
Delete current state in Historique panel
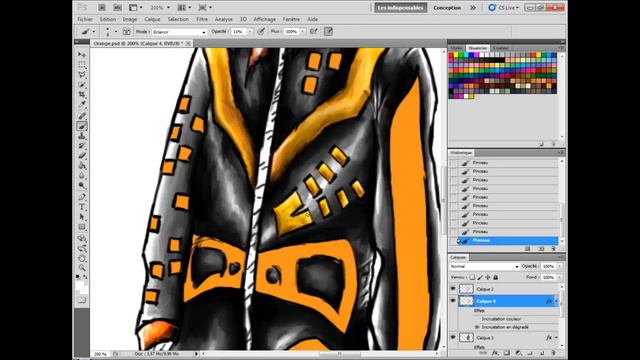pos(553,248)
